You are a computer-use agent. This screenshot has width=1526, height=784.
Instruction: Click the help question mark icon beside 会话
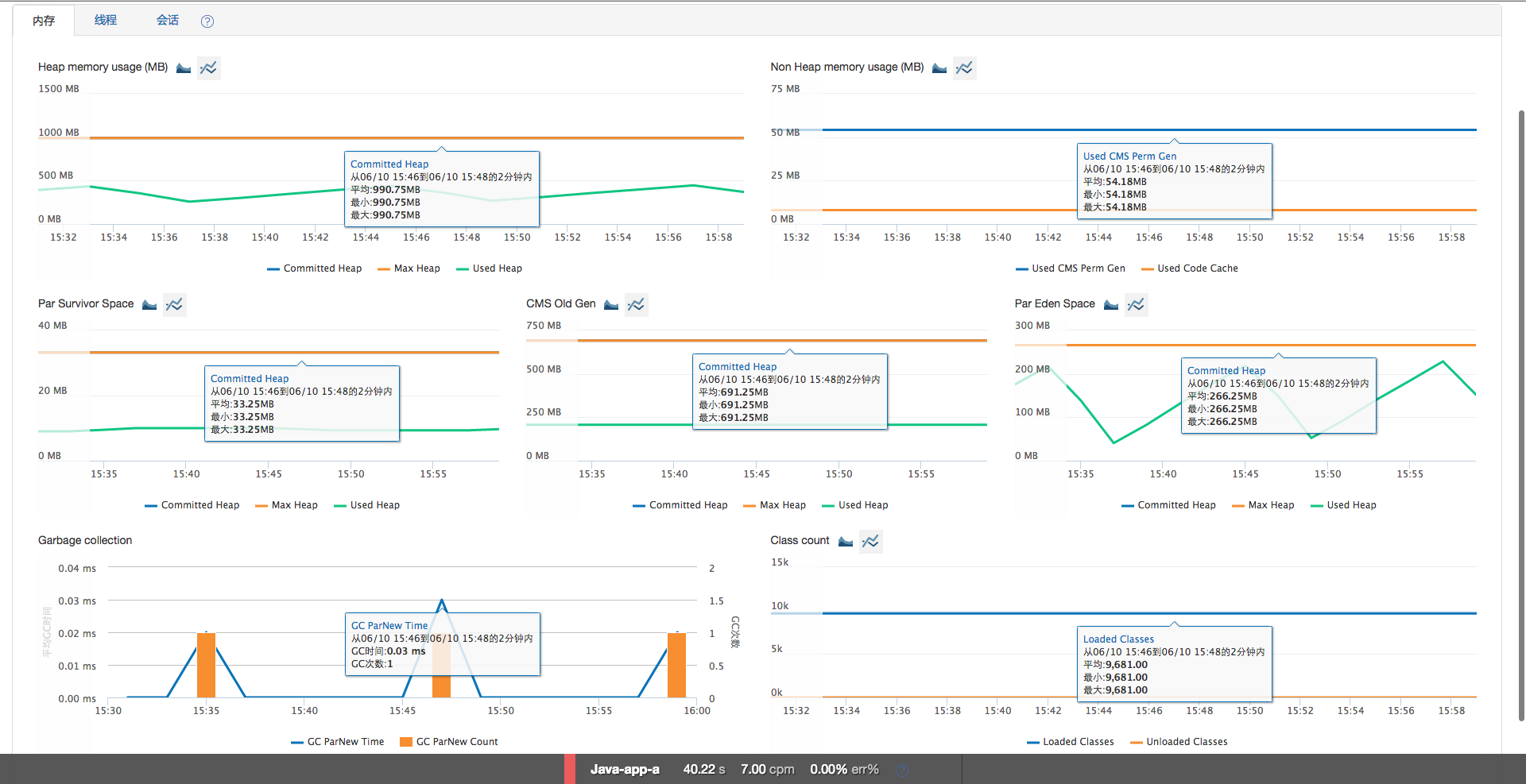207,21
